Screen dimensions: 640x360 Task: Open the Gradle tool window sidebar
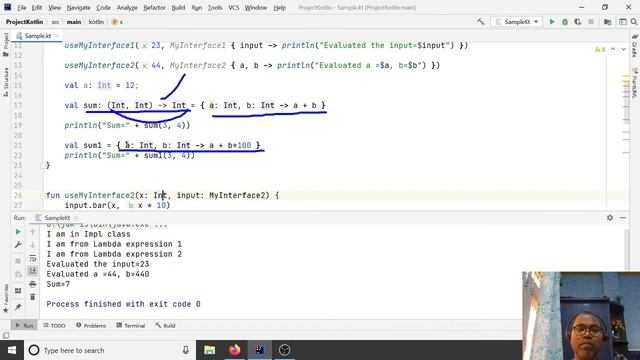pos(634,45)
